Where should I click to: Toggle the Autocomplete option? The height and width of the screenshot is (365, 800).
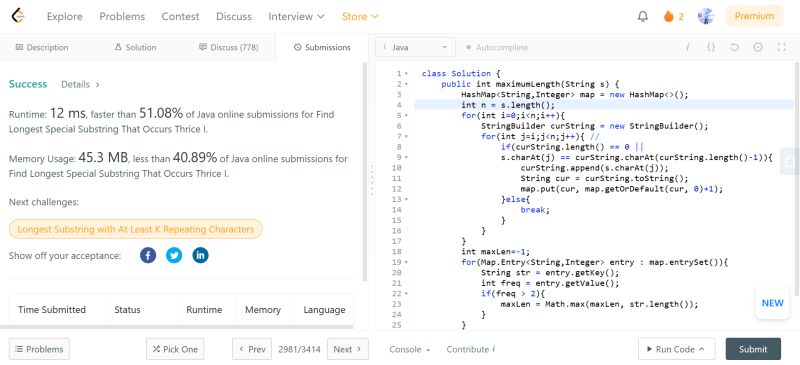tap(496, 47)
